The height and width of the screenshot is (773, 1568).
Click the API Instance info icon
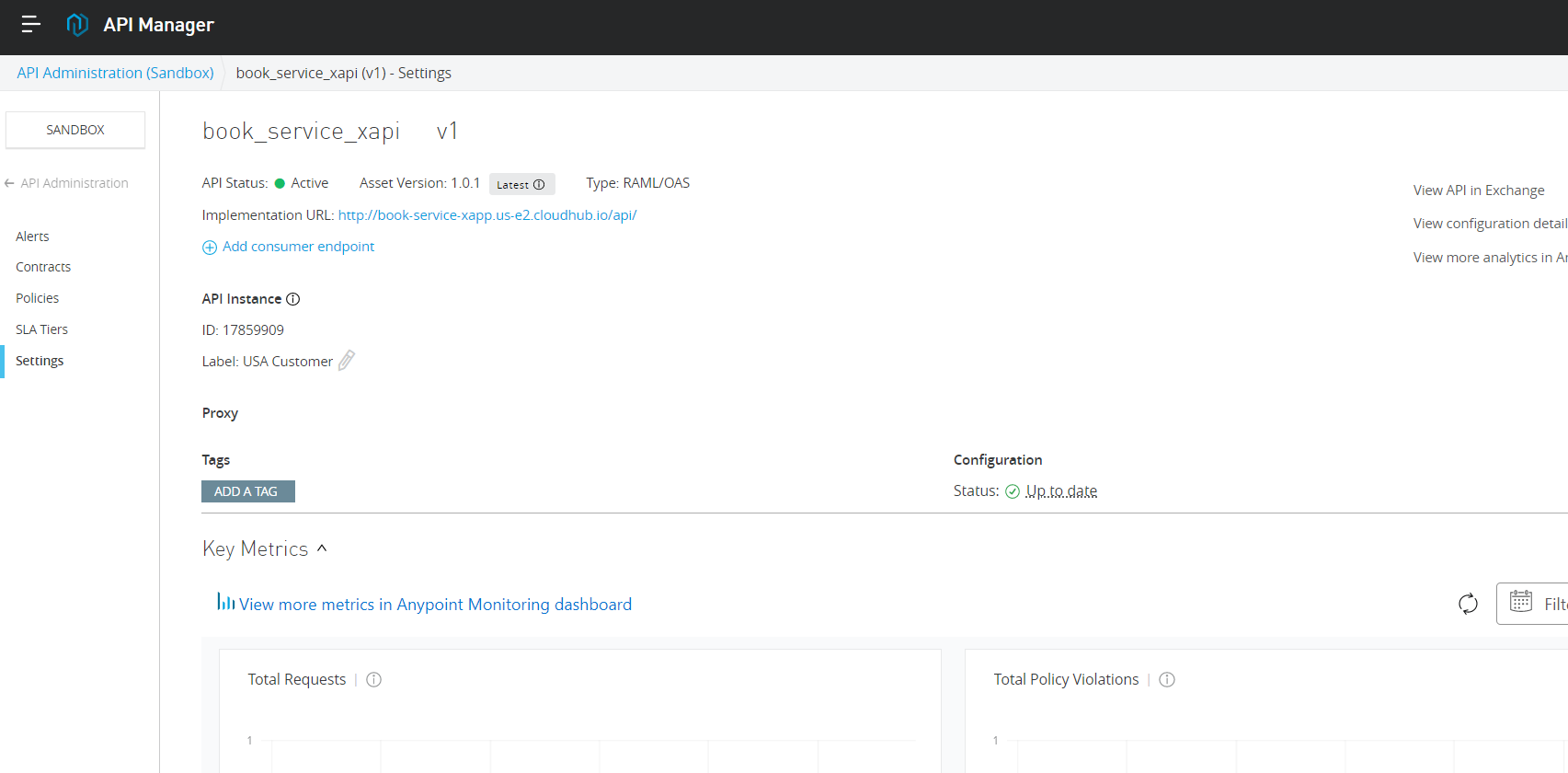(x=293, y=299)
